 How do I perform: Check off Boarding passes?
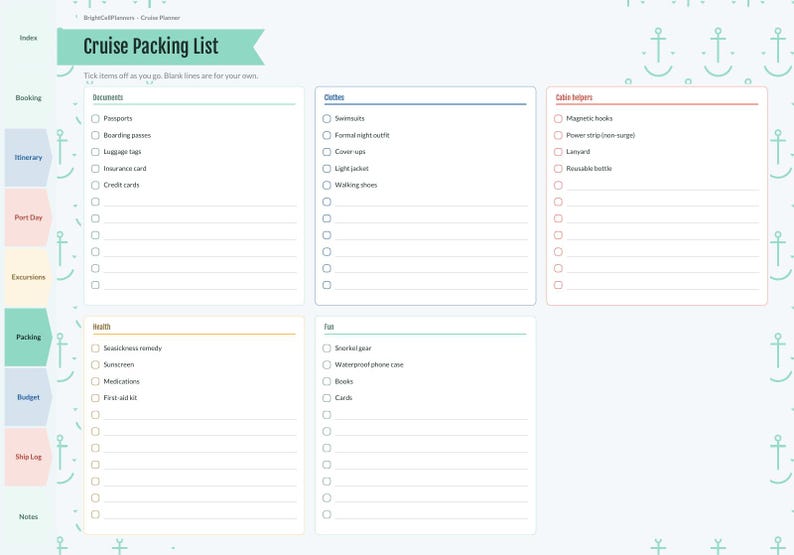tap(95, 135)
